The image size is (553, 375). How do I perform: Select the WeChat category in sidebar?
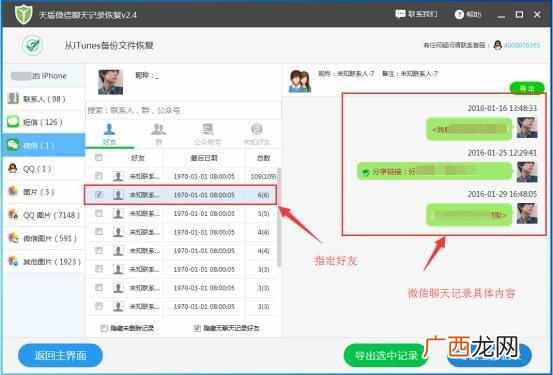tap(43, 145)
